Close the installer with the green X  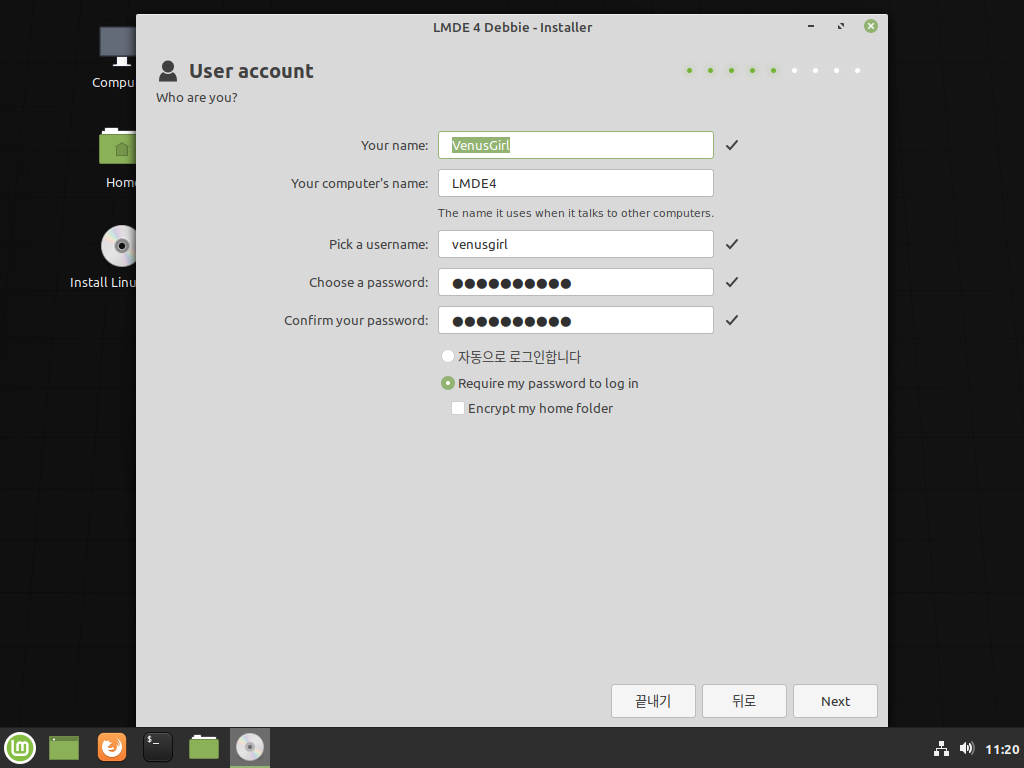[871, 26]
